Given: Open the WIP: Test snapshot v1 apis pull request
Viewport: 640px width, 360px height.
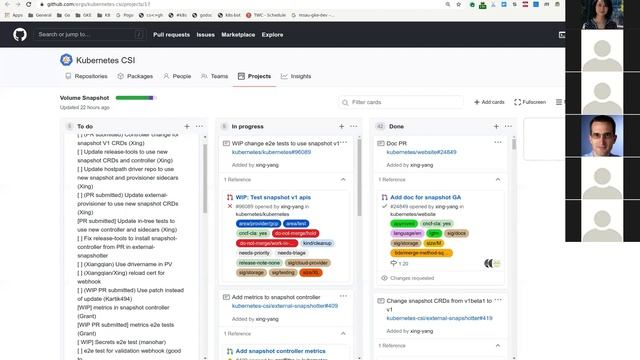Looking at the screenshot, I should tap(273, 197).
